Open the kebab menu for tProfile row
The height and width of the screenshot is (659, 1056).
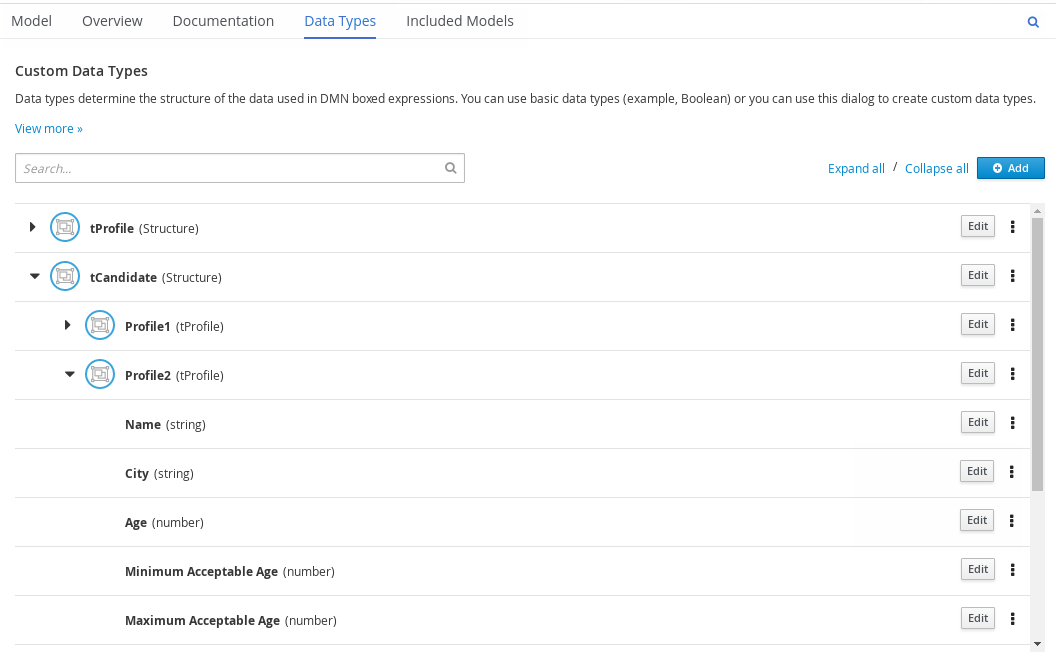tap(1012, 227)
